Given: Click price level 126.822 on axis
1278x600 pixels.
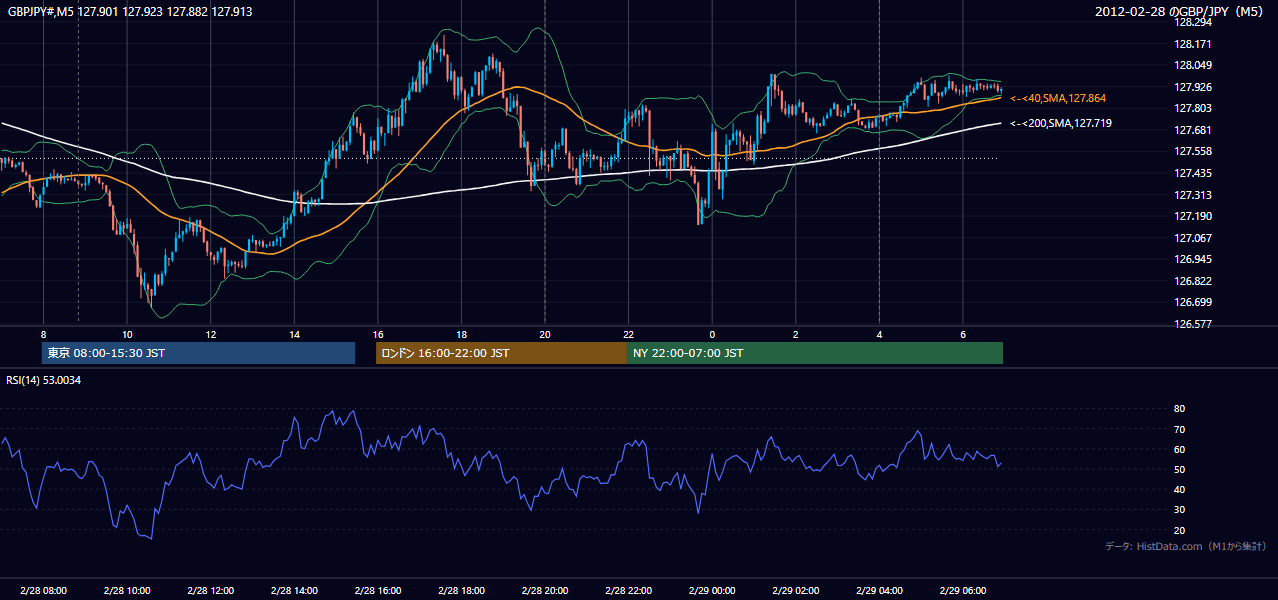Looking at the screenshot, I should click(x=1193, y=281).
